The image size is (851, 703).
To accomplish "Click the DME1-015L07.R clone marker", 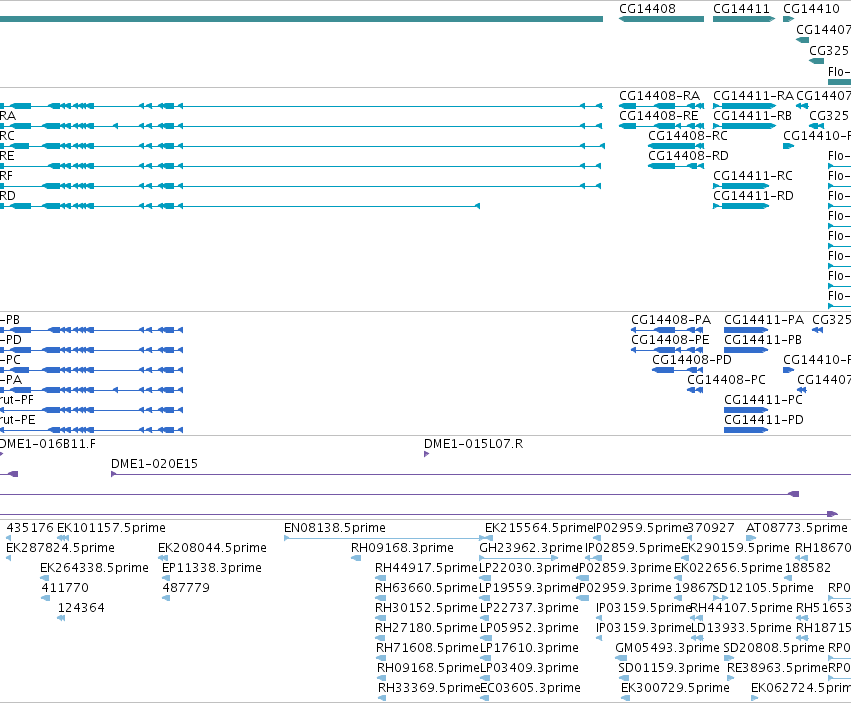I will (427, 454).
